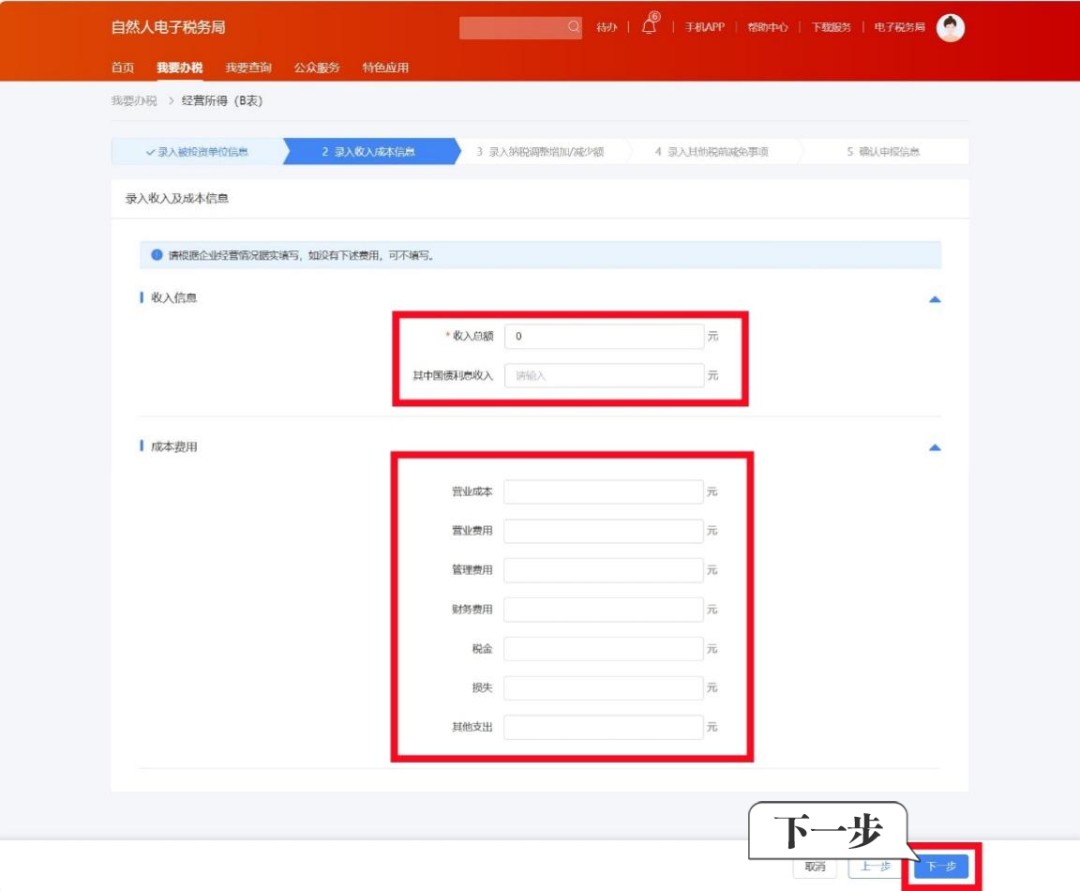
Task: Open the 公众服务 menu
Action: point(317,68)
